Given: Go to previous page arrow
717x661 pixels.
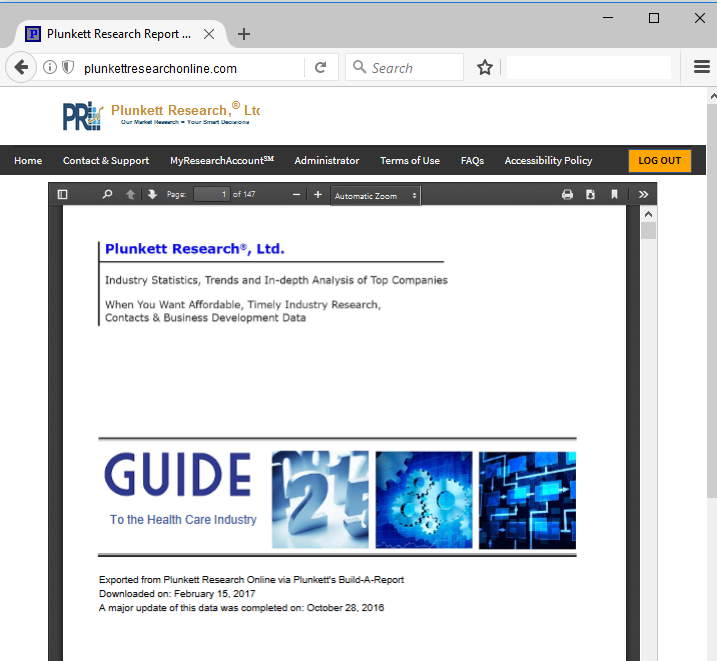Looking at the screenshot, I should tap(130, 195).
